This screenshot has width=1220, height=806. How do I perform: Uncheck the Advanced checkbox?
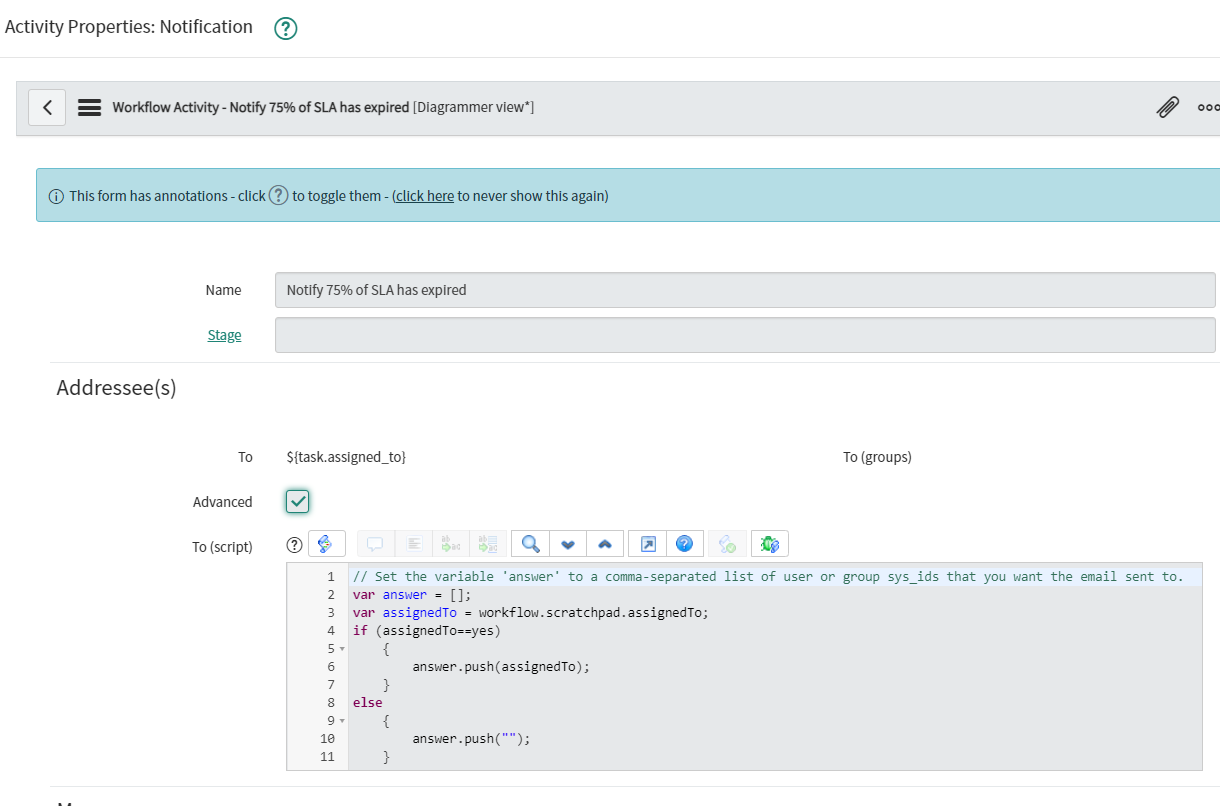point(296,501)
